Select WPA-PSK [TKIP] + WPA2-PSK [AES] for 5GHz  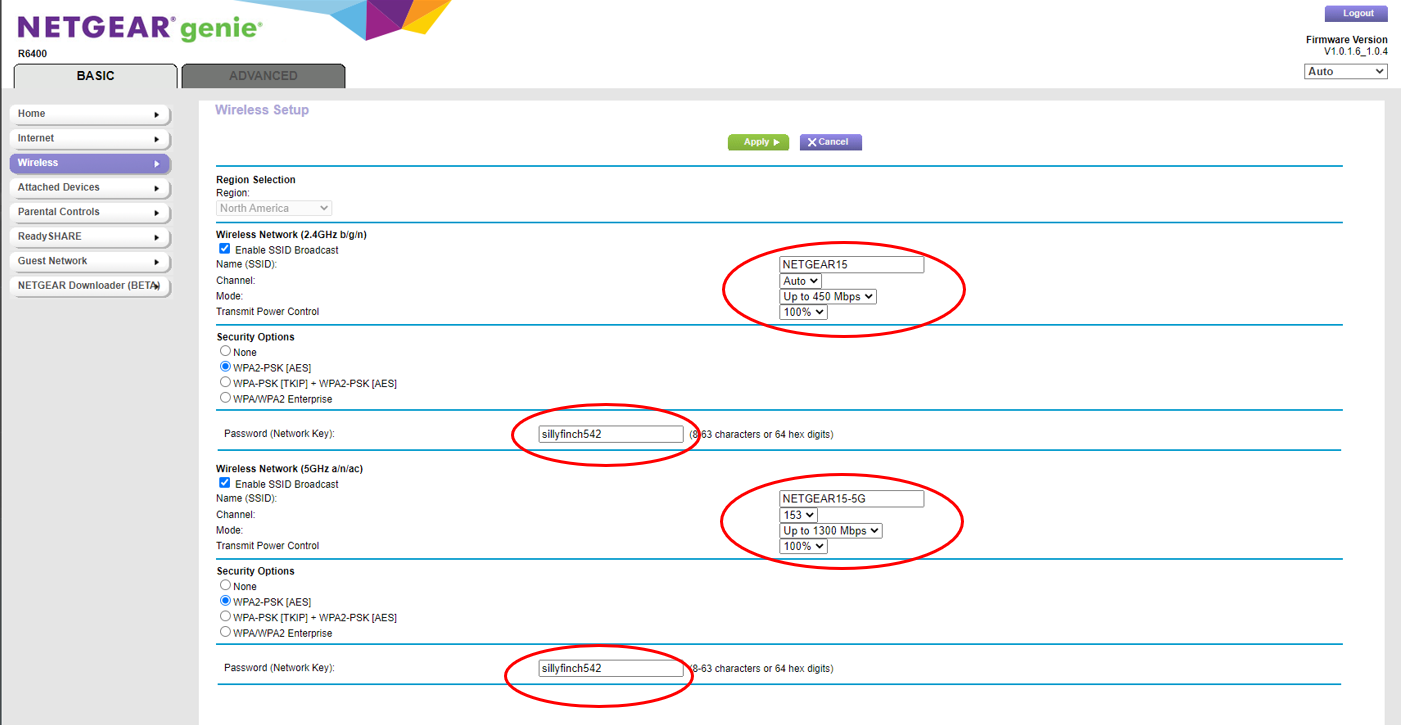click(225, 616)
